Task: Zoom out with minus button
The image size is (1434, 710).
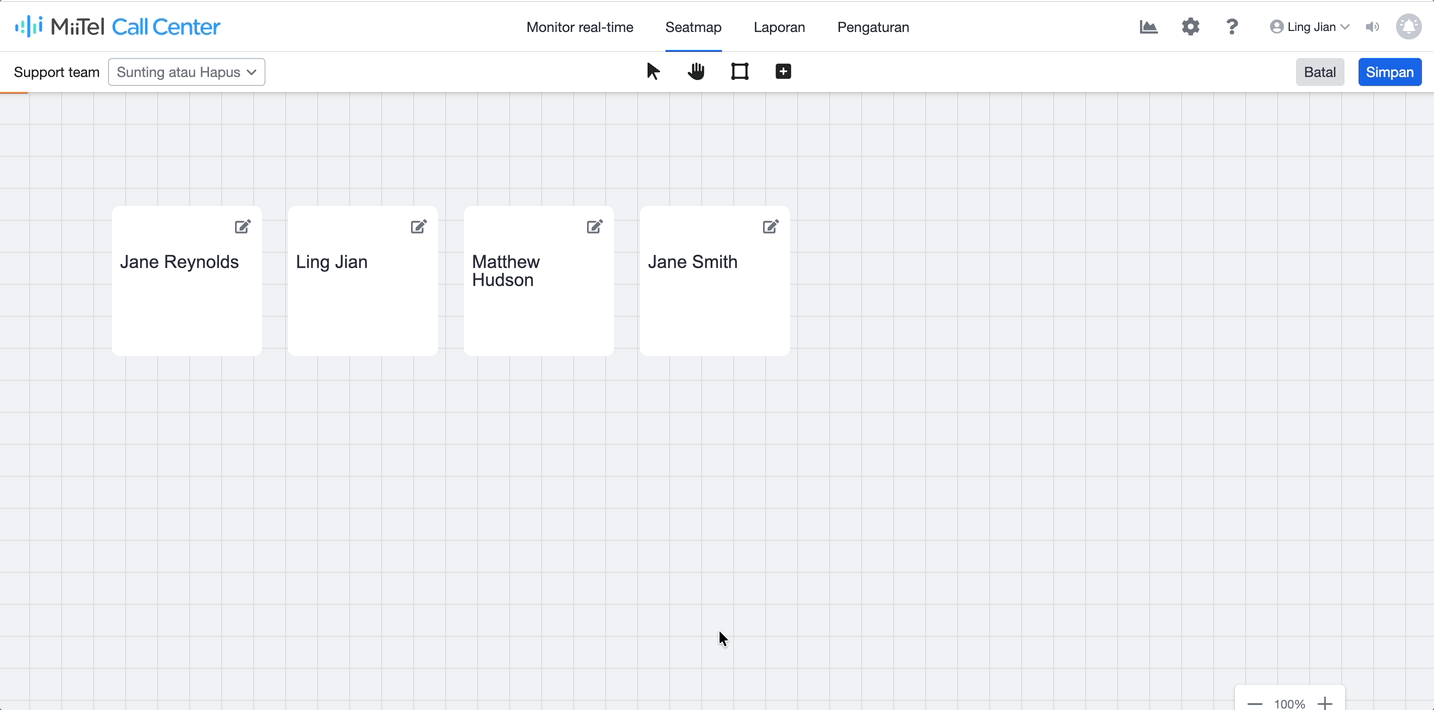Action: pos(1255,704)
